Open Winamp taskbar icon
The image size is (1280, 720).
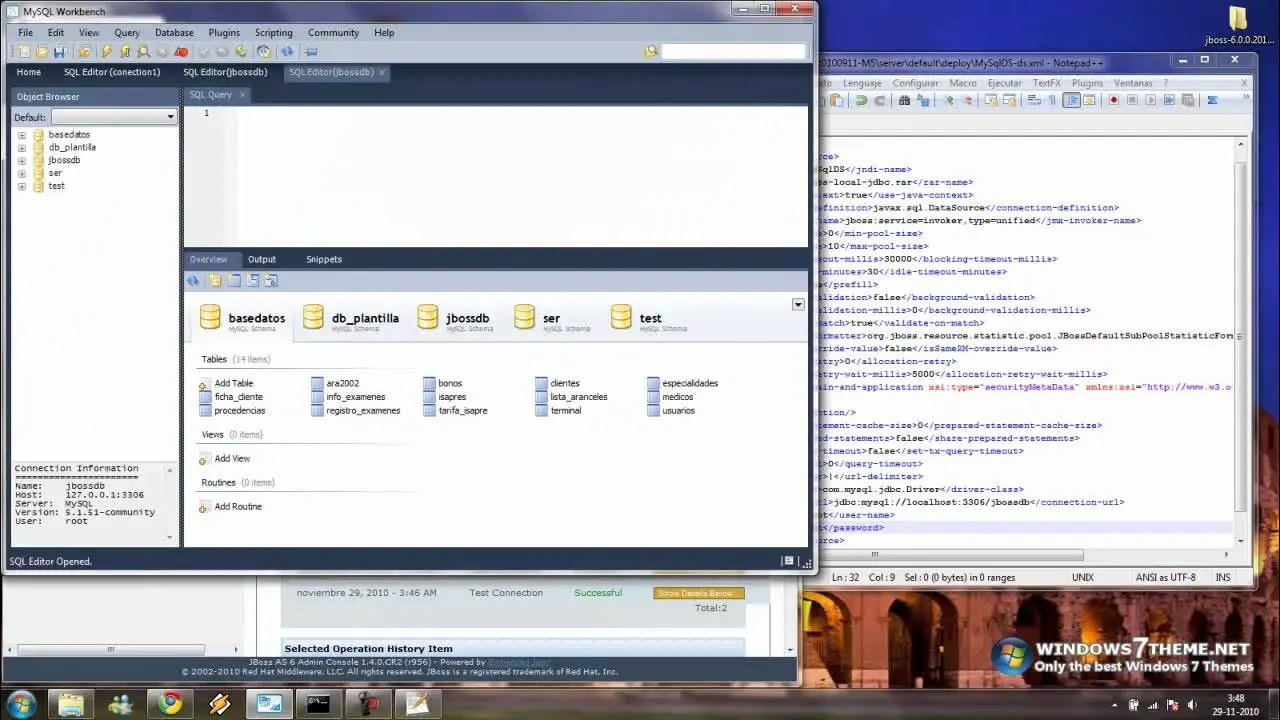tap(220, 704)
